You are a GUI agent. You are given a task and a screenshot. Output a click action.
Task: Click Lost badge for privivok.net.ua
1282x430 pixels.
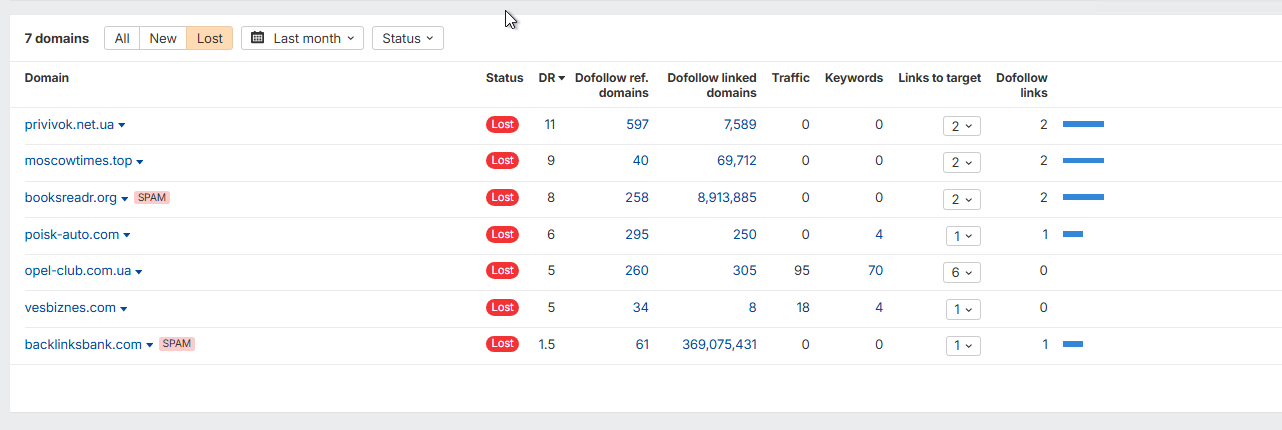(x=503, y=125)
